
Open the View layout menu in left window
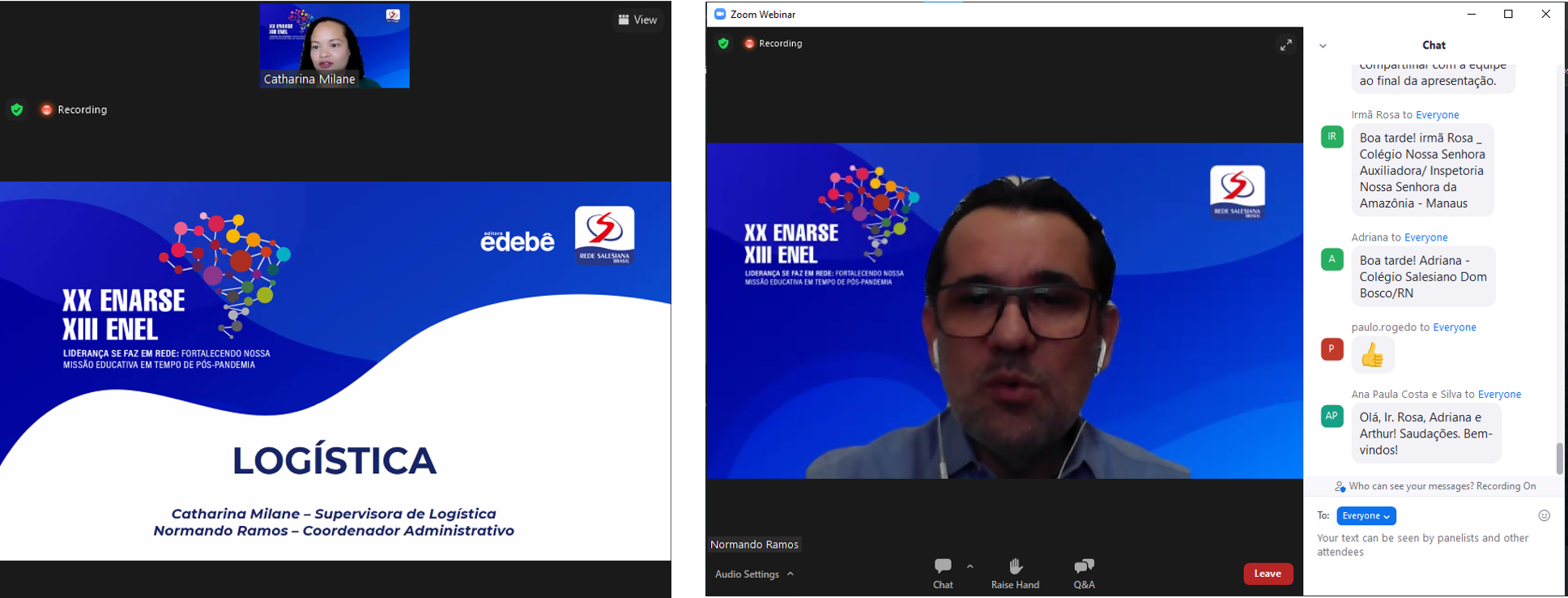tap(637, 19)
